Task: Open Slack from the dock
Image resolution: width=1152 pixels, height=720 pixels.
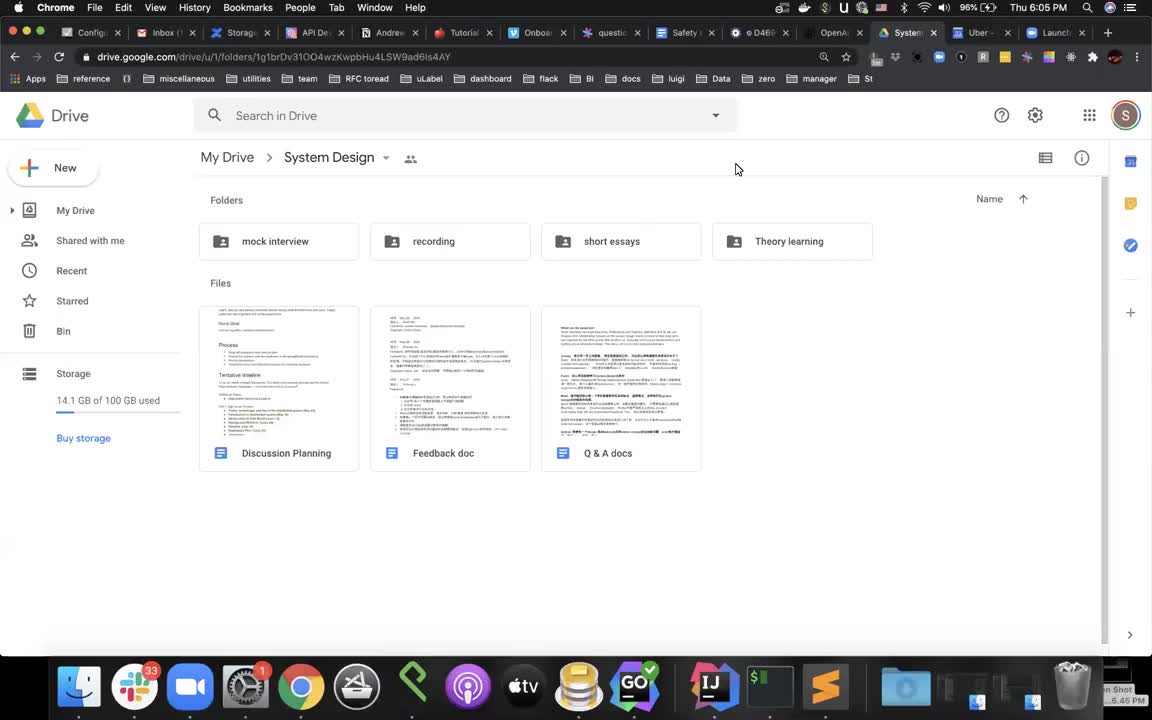Action: [134, 686]
